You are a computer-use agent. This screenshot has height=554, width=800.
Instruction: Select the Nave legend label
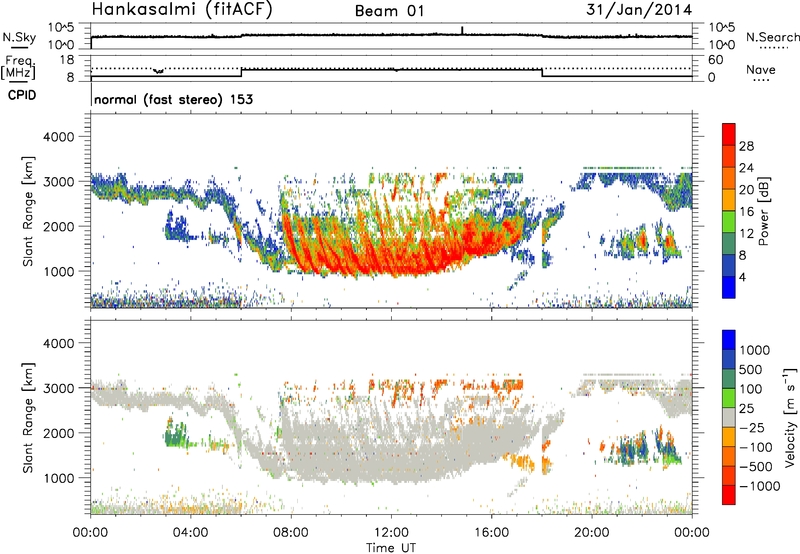[x=761, y=69]
